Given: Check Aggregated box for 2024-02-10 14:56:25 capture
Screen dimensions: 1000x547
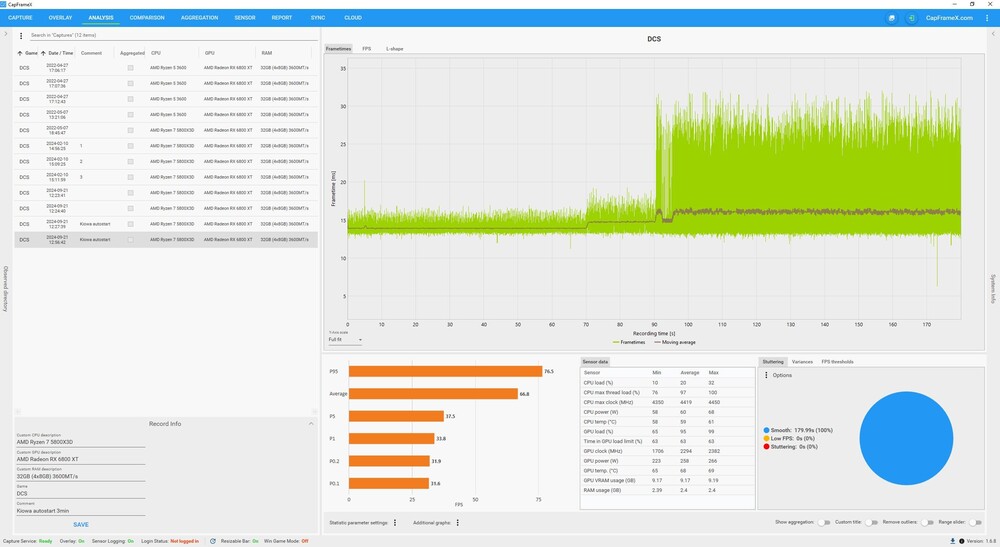Looking at the screenshot, I should tap(131, 146).
